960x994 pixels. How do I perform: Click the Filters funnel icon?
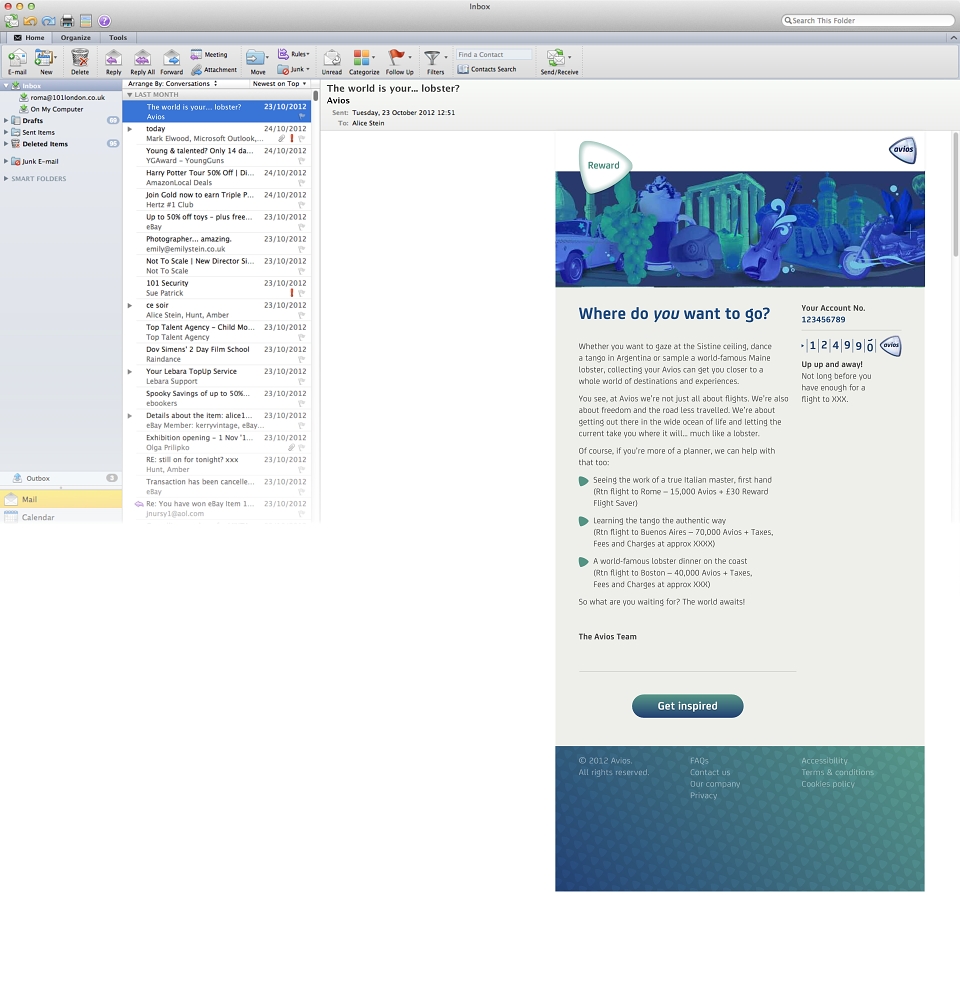coord(432,58)
